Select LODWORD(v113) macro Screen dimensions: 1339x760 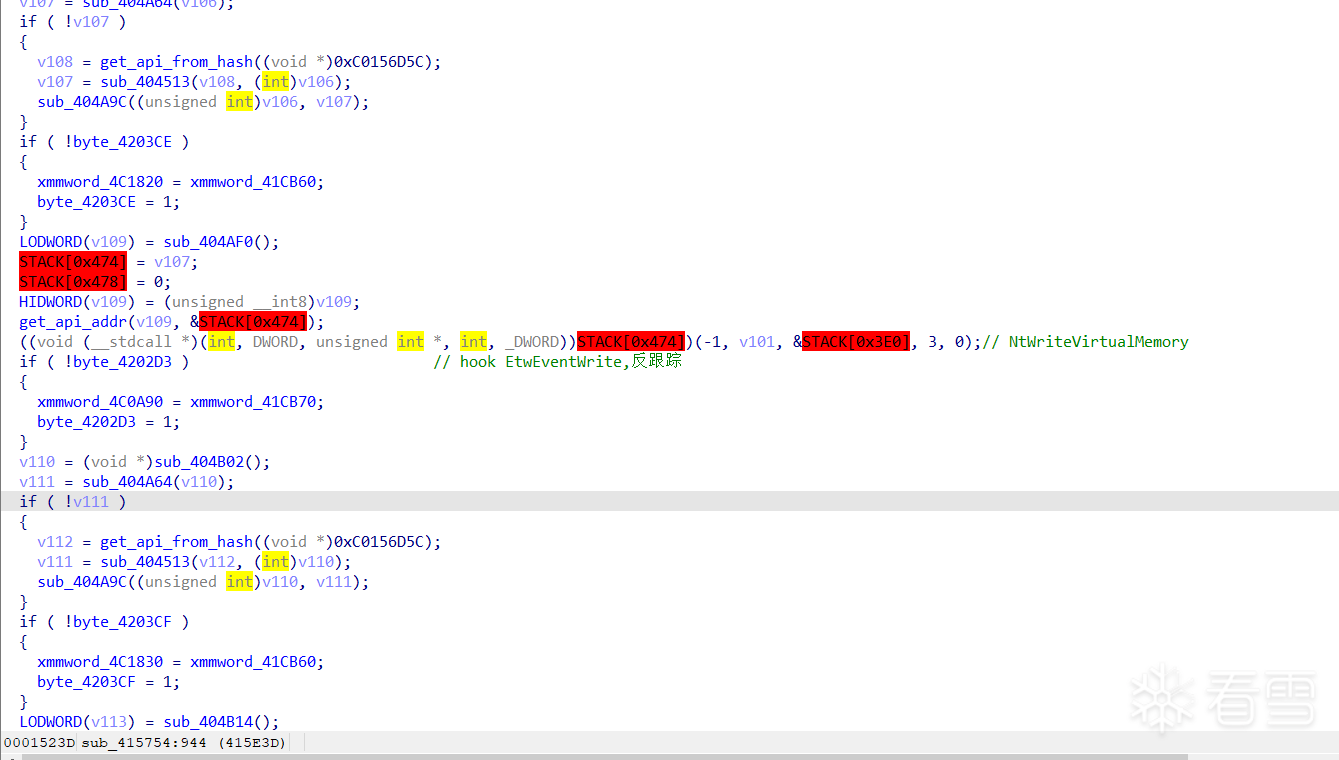pyautogui.click(x=78, y=721)
